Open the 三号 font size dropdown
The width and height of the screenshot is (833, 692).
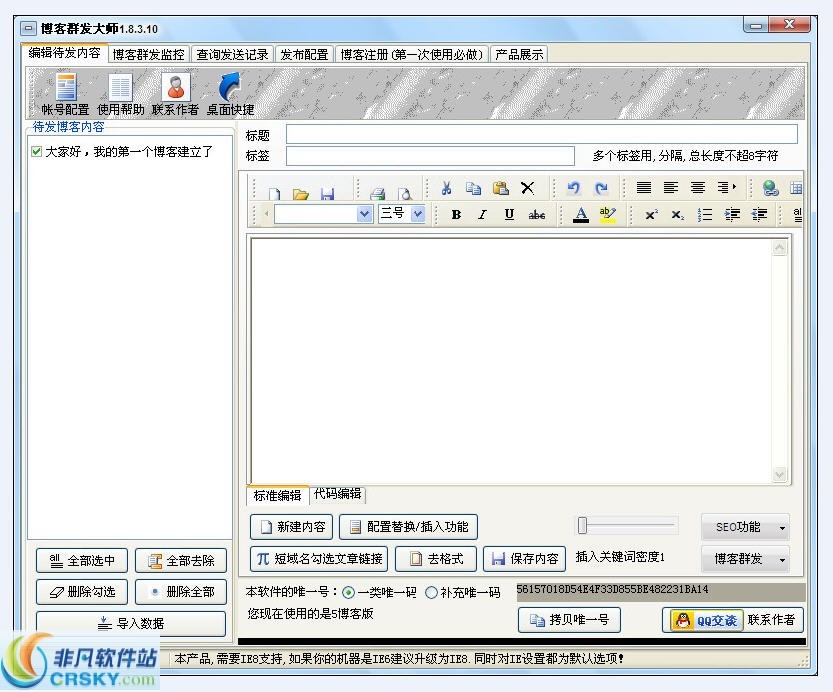[417, 214]
